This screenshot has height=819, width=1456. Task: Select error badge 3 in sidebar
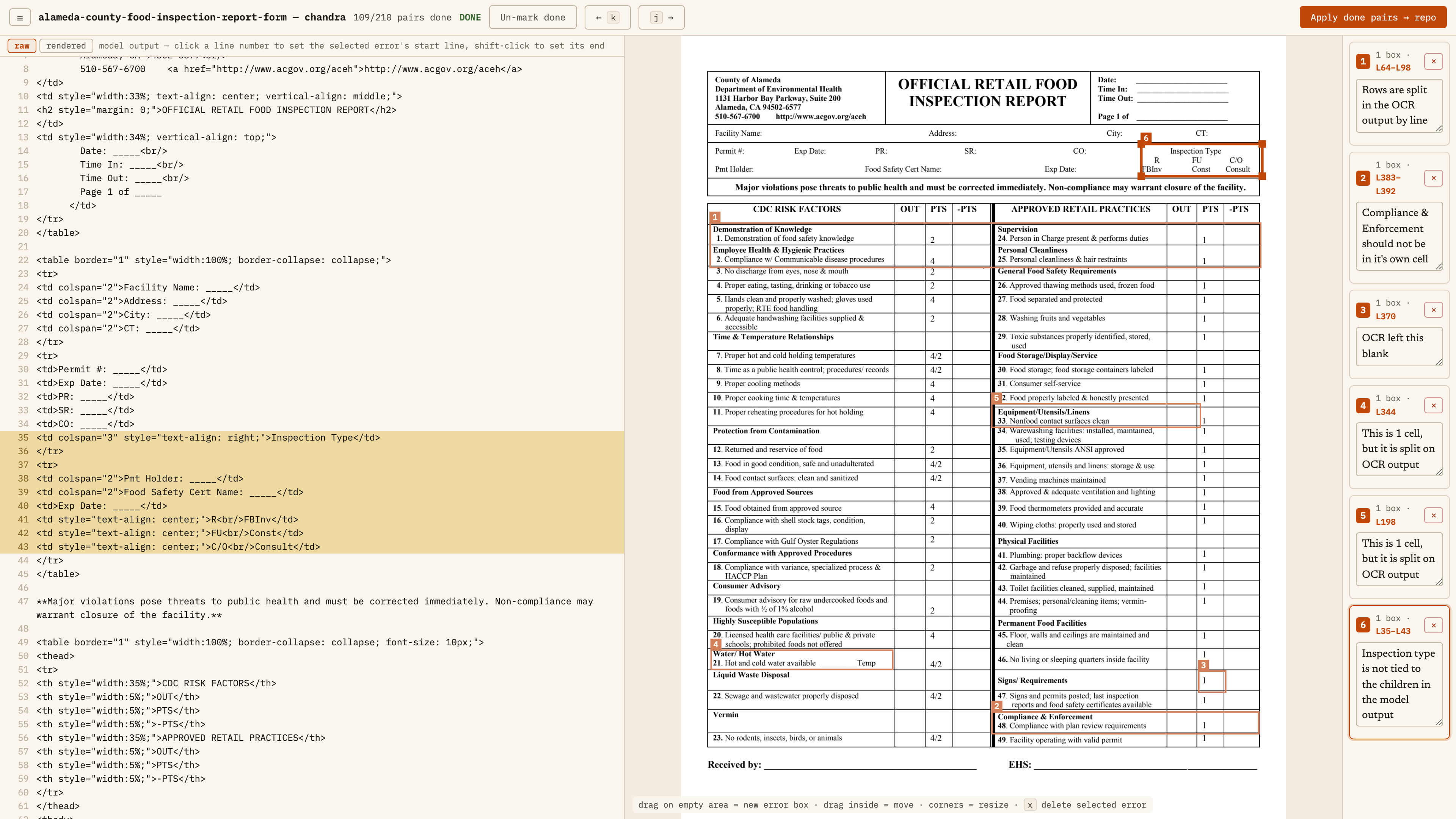(x=1363, y=310)
